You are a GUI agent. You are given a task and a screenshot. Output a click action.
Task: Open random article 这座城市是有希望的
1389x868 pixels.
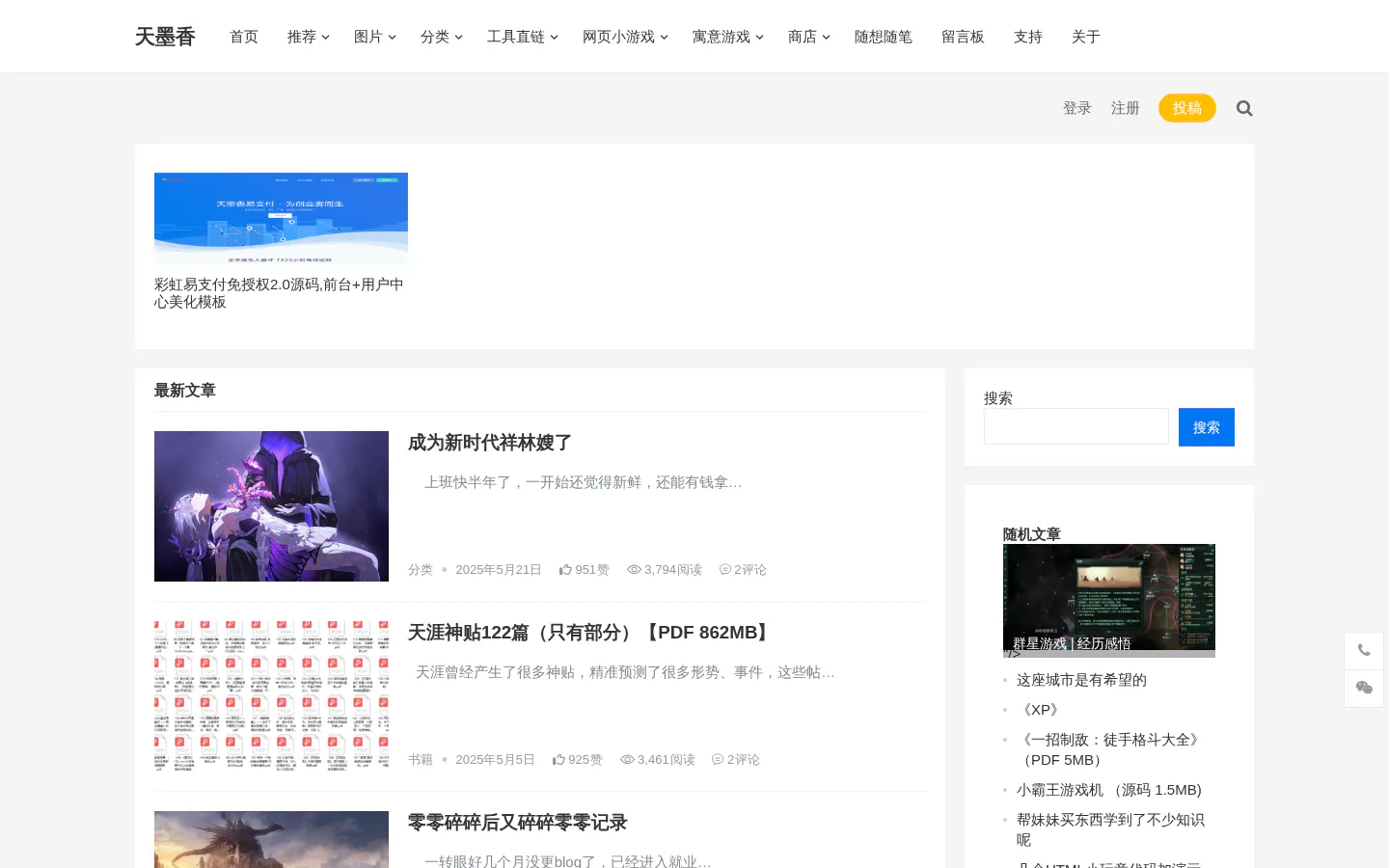pyautogui.click(x=1081, y=680)
